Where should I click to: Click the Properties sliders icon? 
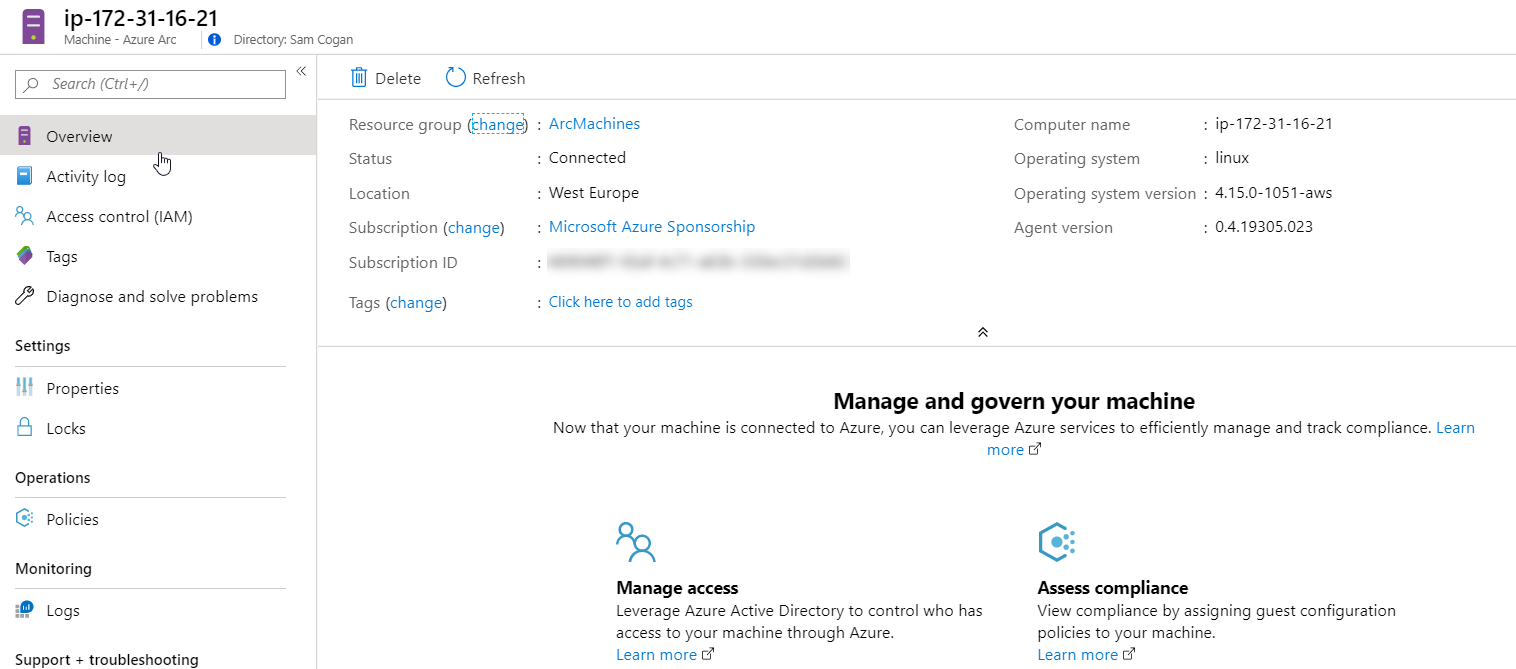[x=25, y=388]
